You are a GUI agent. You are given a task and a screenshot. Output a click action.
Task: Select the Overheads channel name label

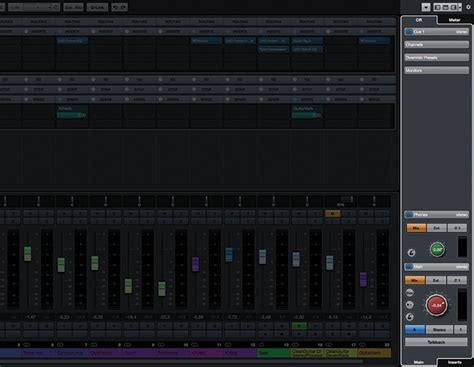click(x=106, y=353)
